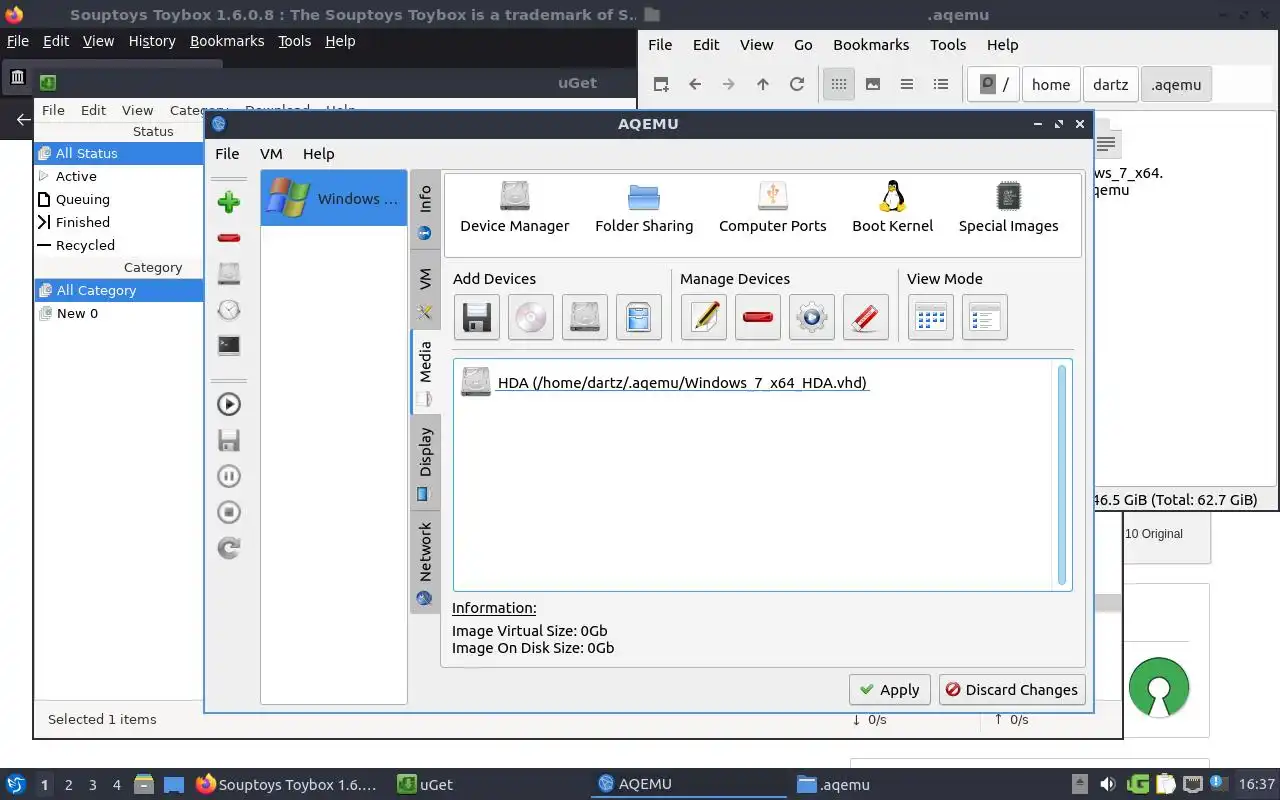The height and width of the screenshot is (800, 1280).
Task: Open Firefox History menu
Action: pos(152,41)
